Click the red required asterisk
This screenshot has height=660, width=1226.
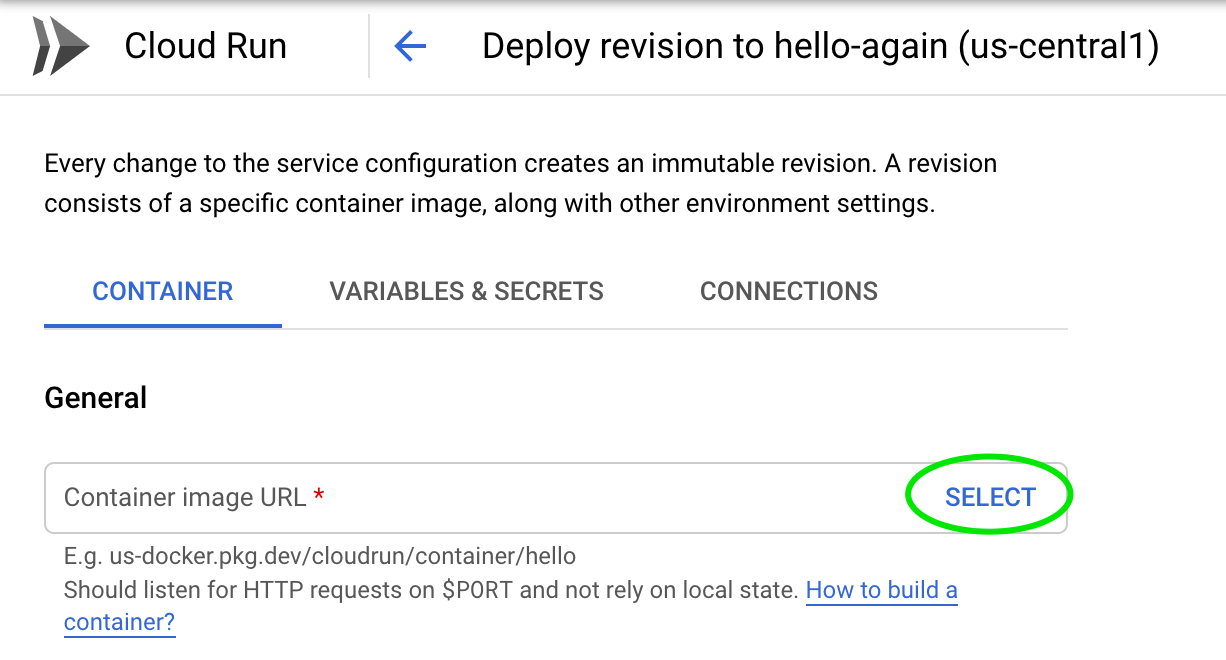tap(319, 496)
